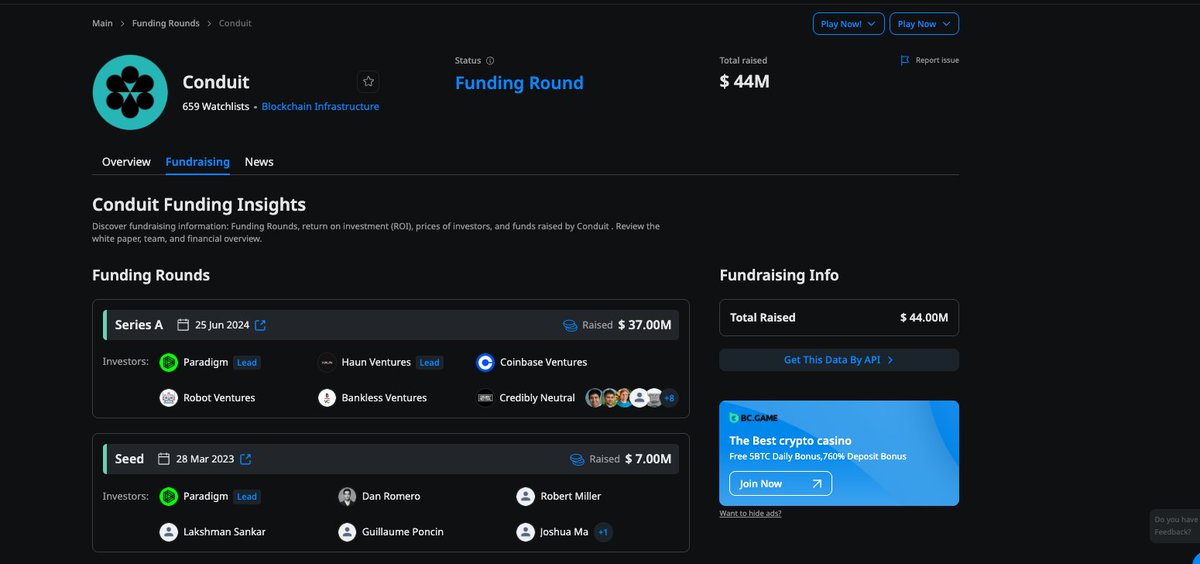Click Guillaume Poncin's avatar icon
This screenshot has height=564, width=1200.
[347, 532]
